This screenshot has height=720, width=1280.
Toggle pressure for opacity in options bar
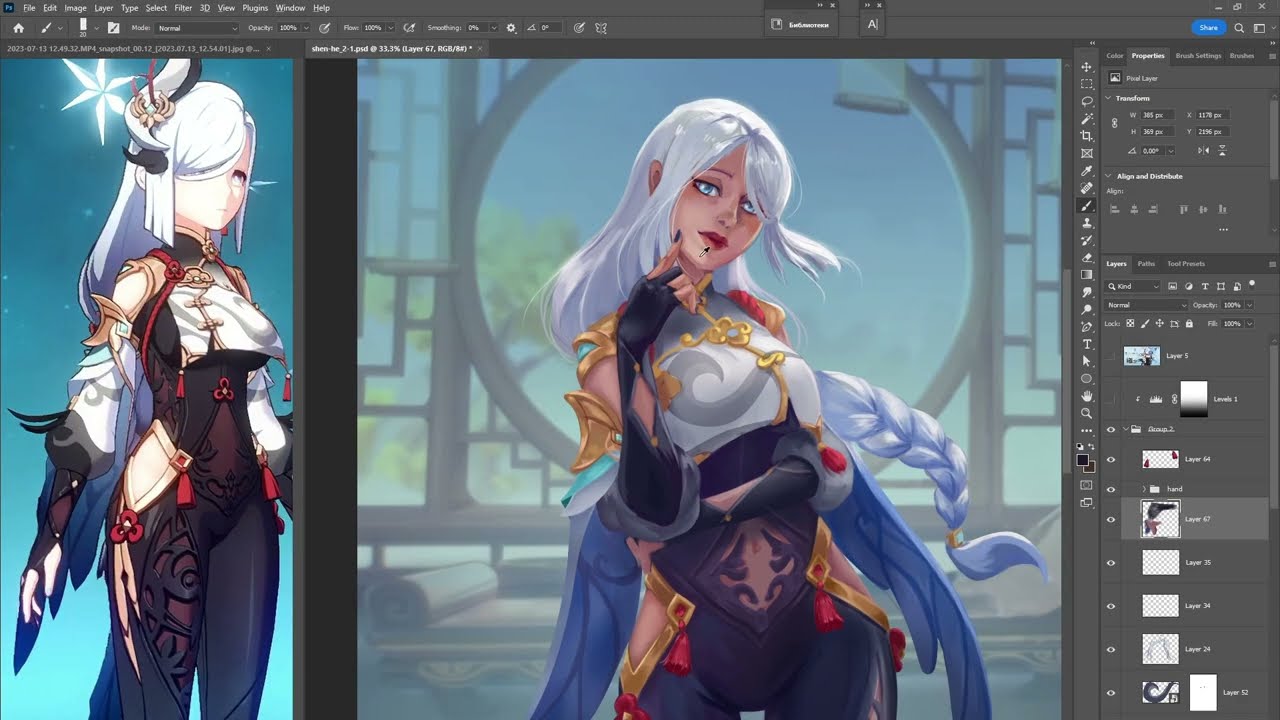point(324,28)
